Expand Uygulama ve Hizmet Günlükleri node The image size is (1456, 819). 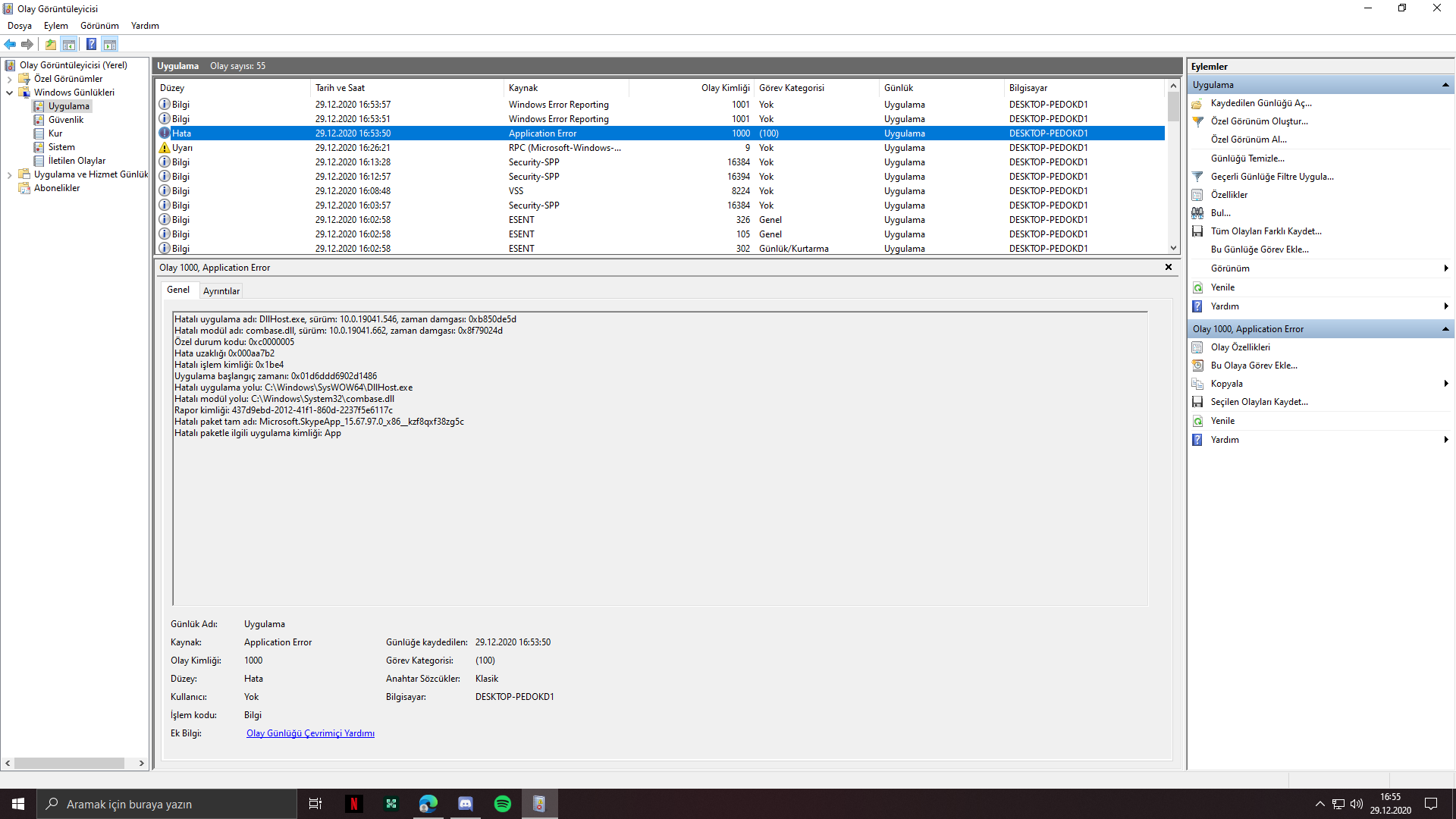[9, 174]
